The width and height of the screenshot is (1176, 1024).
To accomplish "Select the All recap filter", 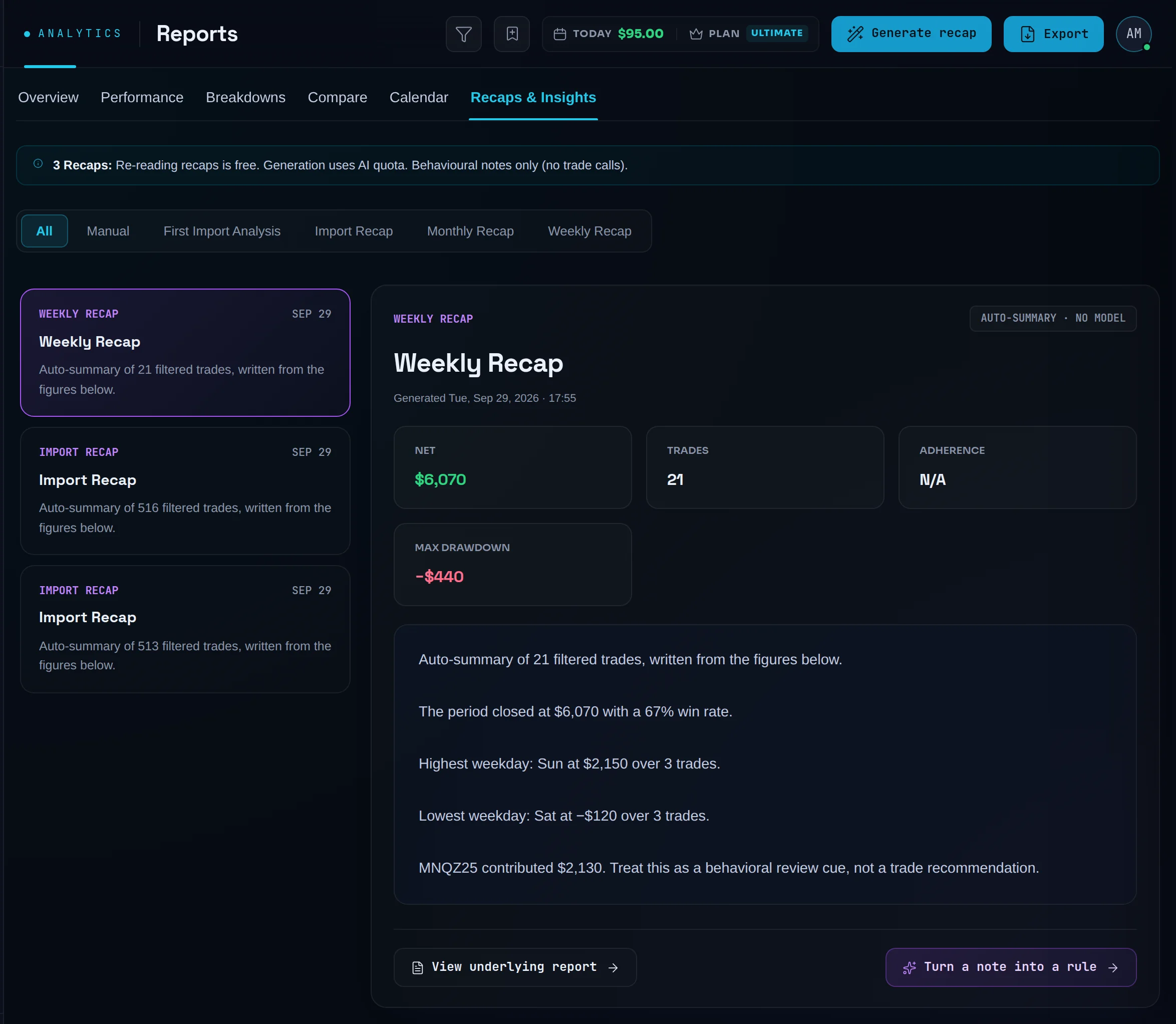I will 45,231.
